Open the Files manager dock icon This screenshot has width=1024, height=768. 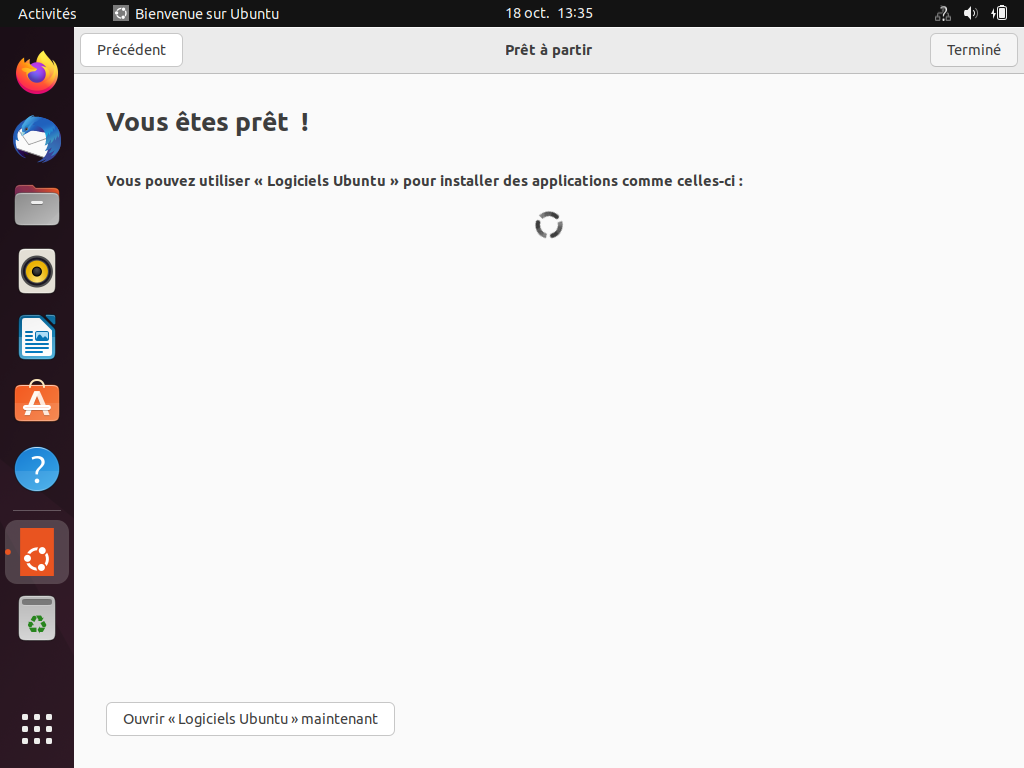pos(37,205)
